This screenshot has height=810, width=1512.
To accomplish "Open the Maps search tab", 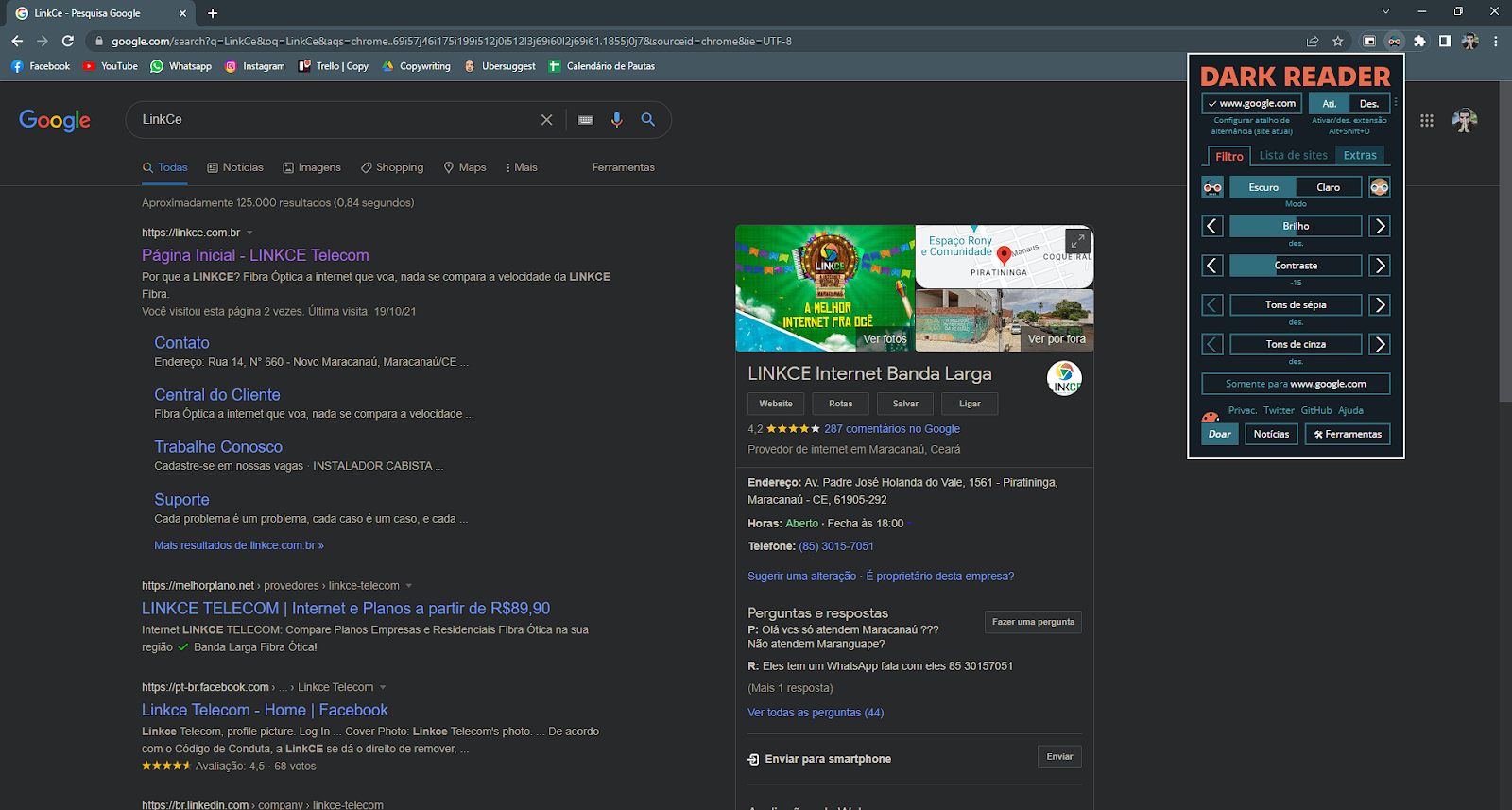I will click(x=465, y=167).
